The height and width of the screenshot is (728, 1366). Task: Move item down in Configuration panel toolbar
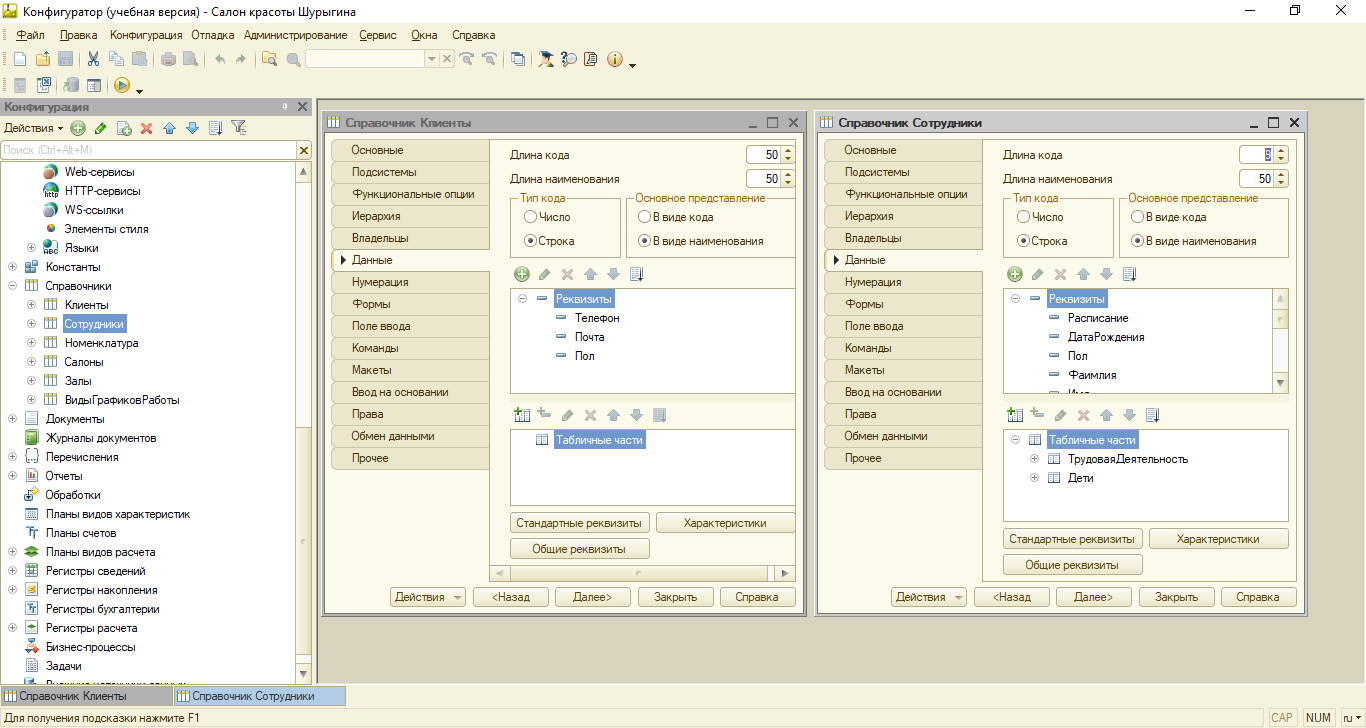click(x=192, y=128)
